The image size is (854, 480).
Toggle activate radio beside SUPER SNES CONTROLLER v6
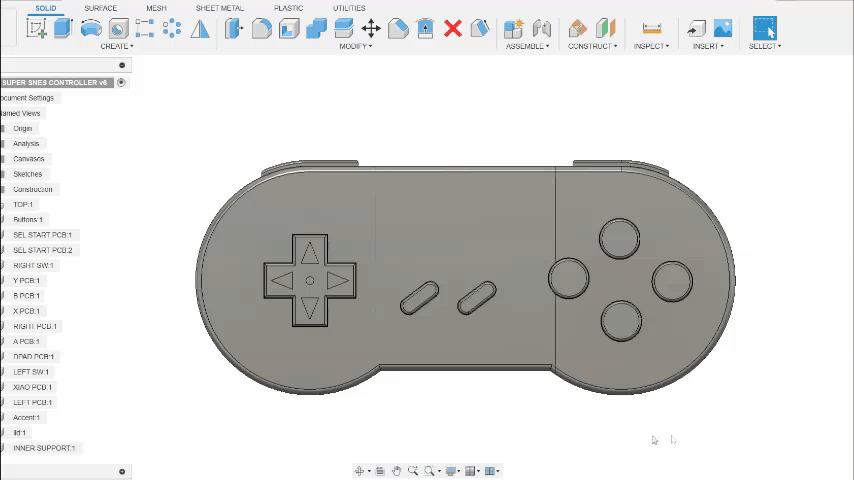[x=121, y=83]
